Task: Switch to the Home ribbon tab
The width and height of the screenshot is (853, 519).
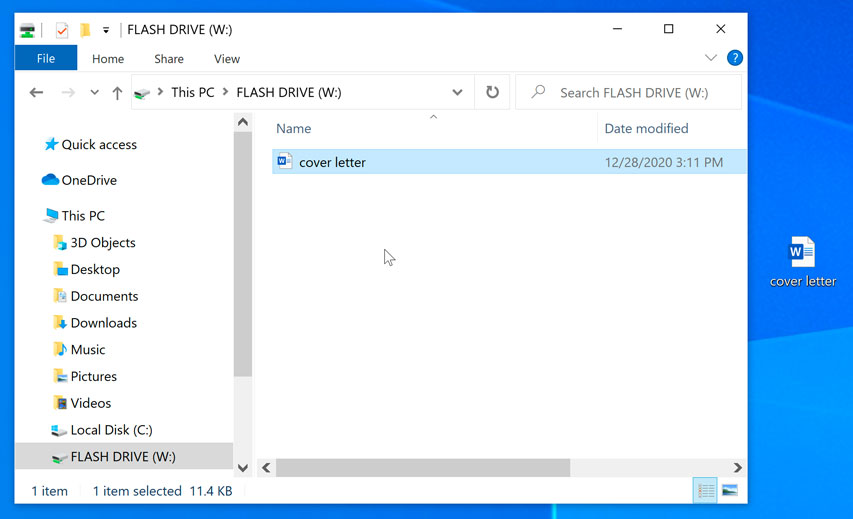Action: tap(108, 59)
